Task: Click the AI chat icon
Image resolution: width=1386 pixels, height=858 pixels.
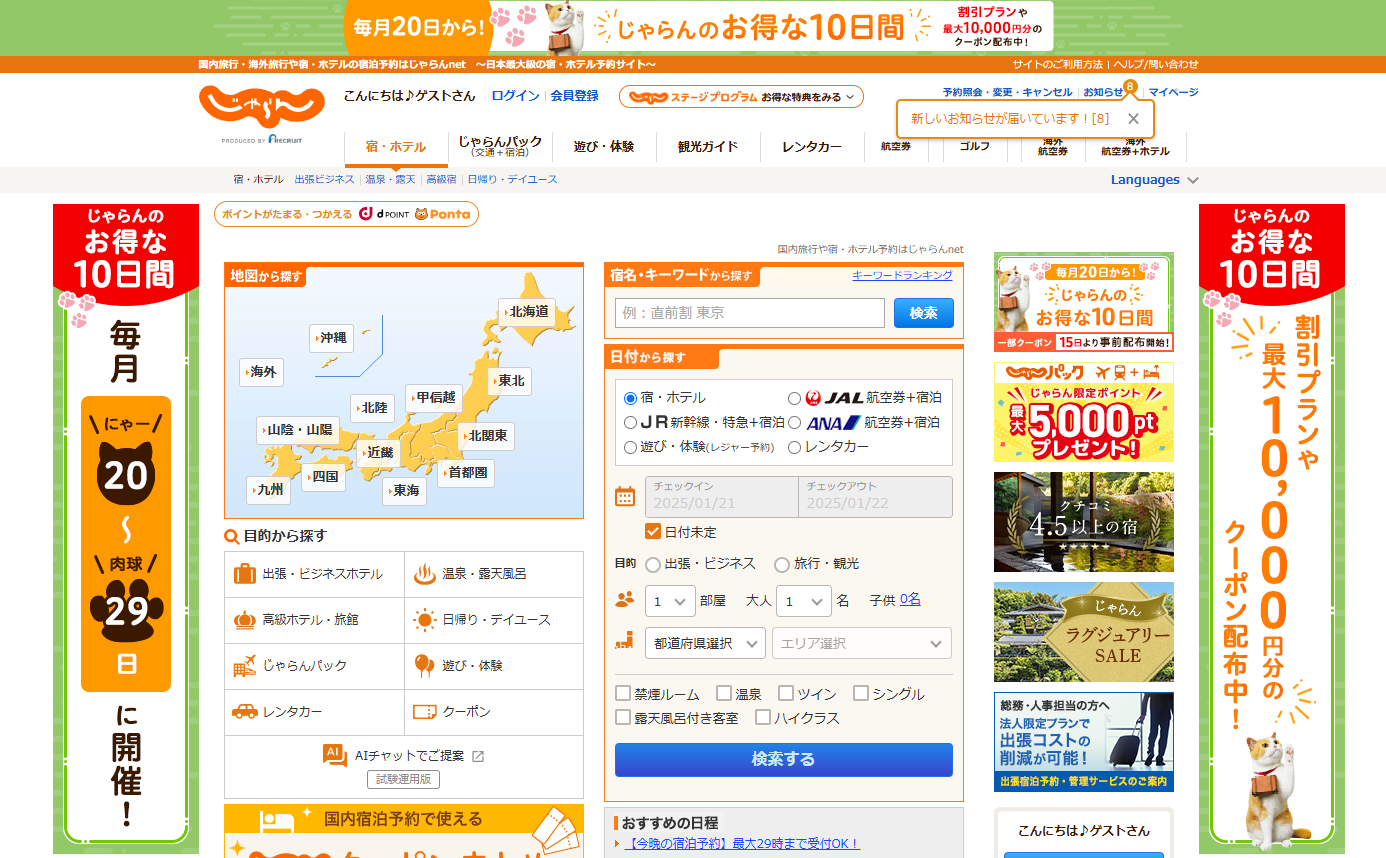Action: tap(335, 756)
